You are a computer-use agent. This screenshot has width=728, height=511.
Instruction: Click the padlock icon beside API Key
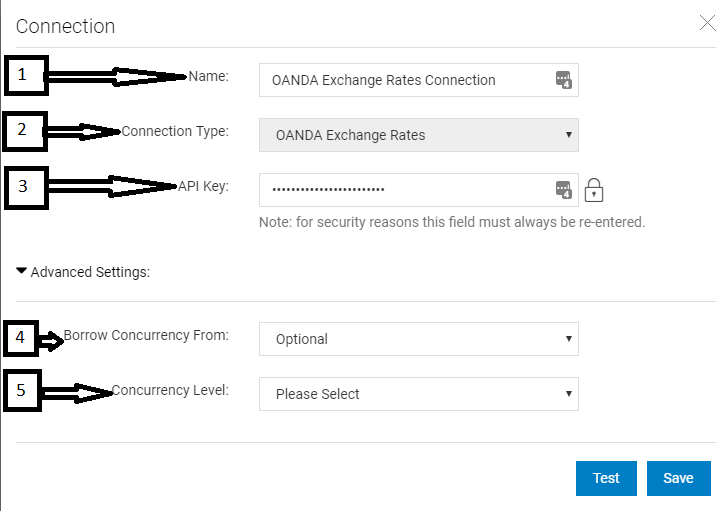tap(594, 190)
